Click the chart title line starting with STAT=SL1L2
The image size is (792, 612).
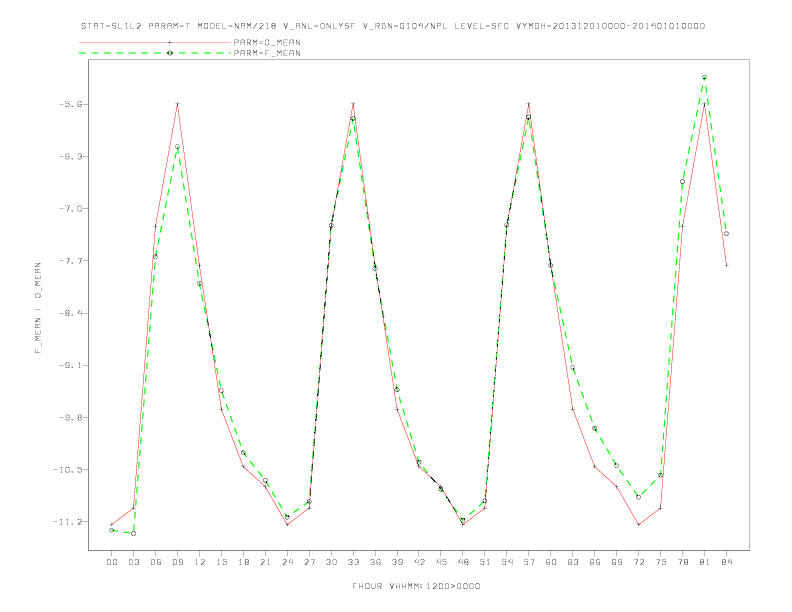point(392,26)
